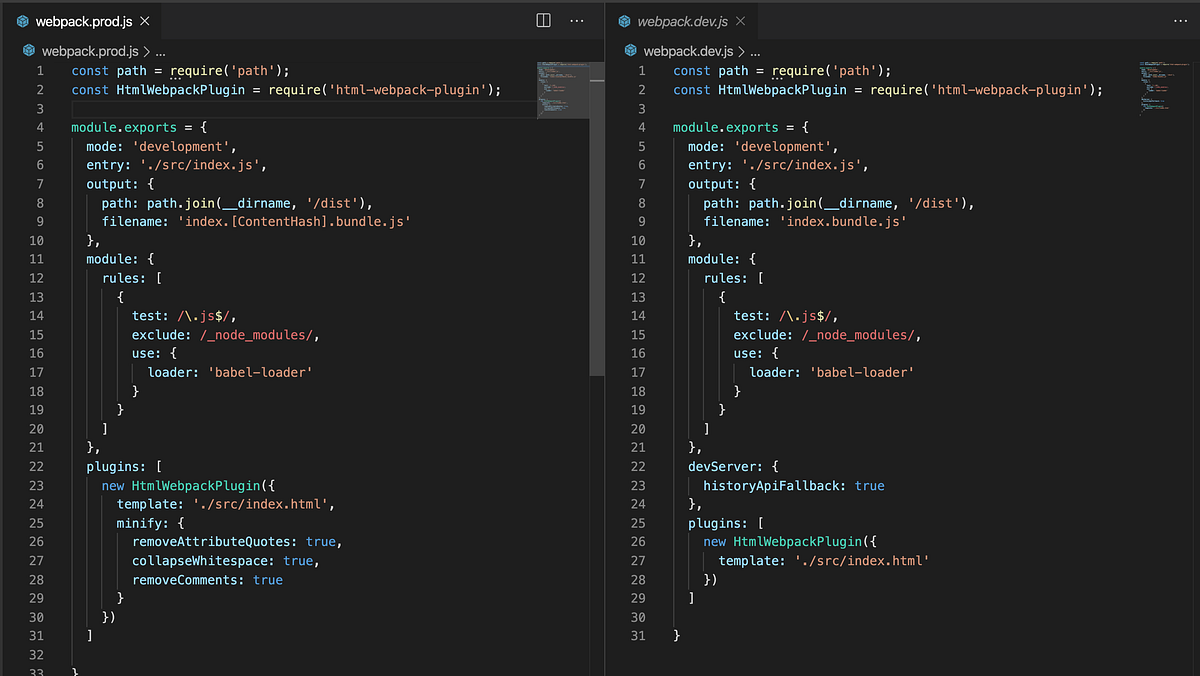Click 'babel-loader' string in webpack.dev.js

pyautogui.click(x=862, y=372)
